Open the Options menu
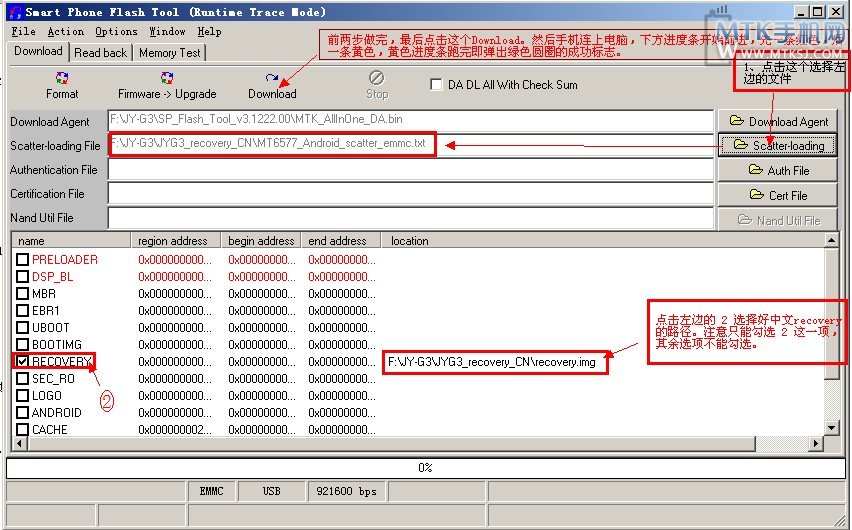 point(116,32)
